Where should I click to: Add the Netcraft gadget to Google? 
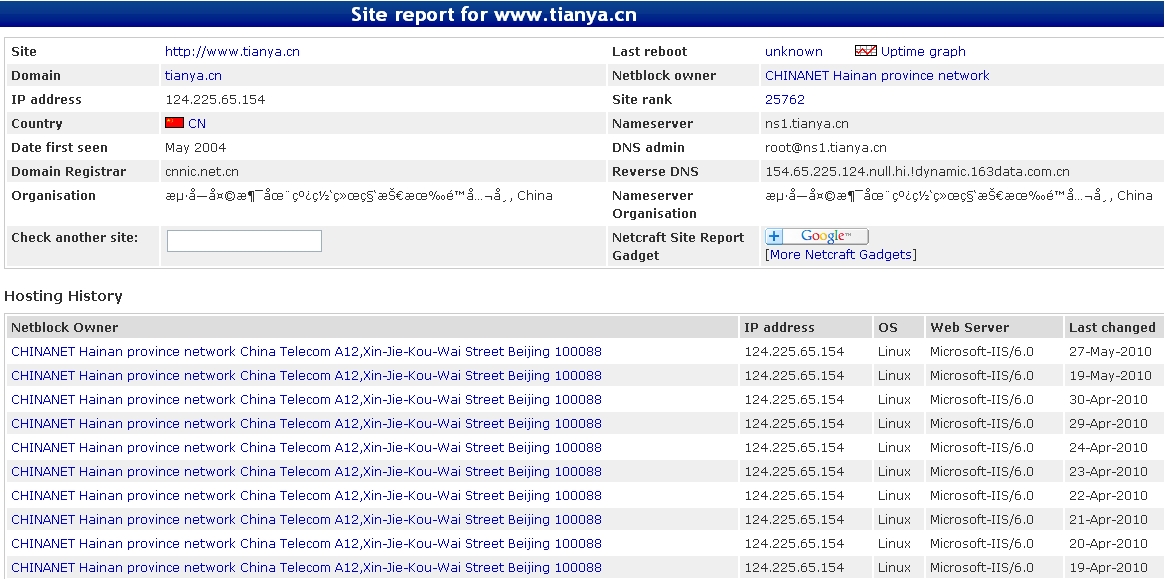tap(817, 236)
